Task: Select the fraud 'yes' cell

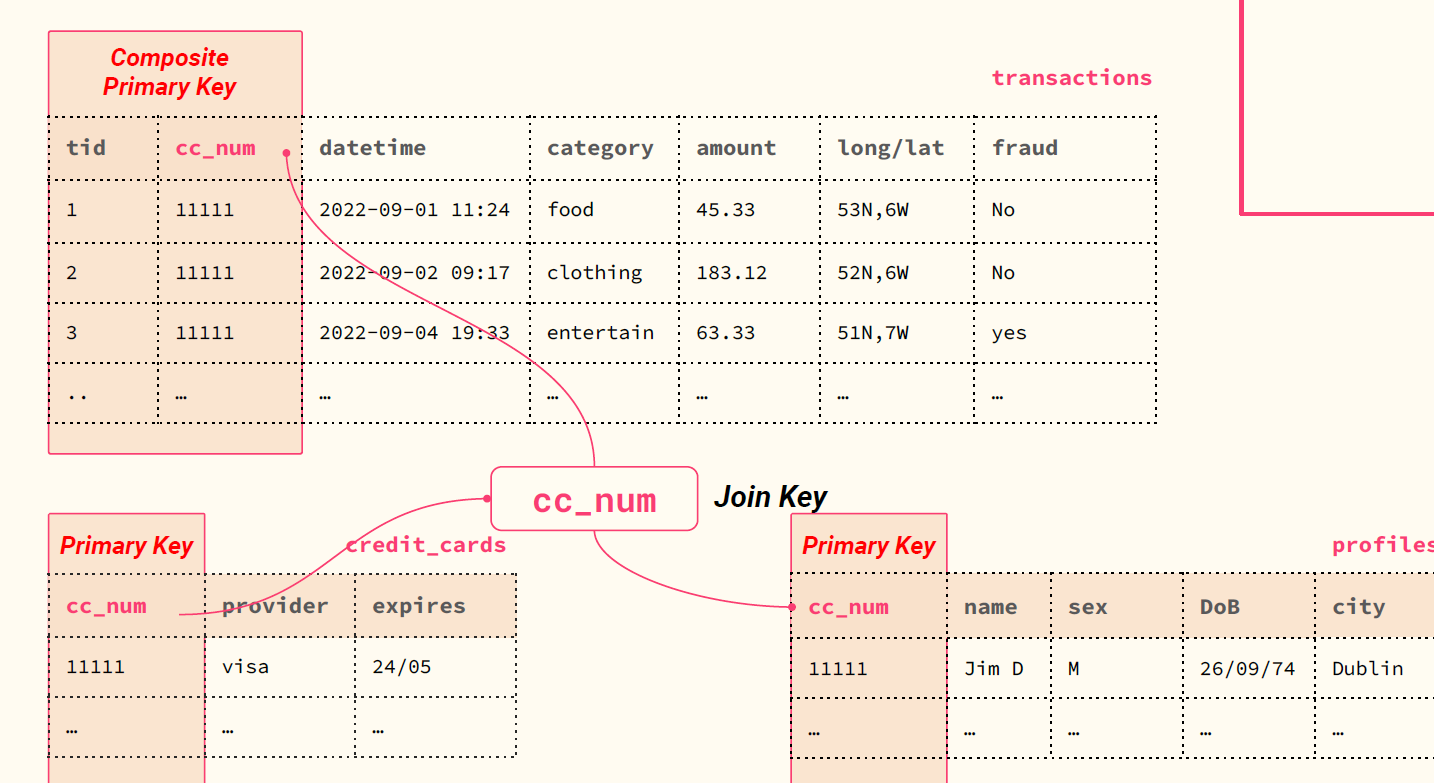Action: (1009, 334)
